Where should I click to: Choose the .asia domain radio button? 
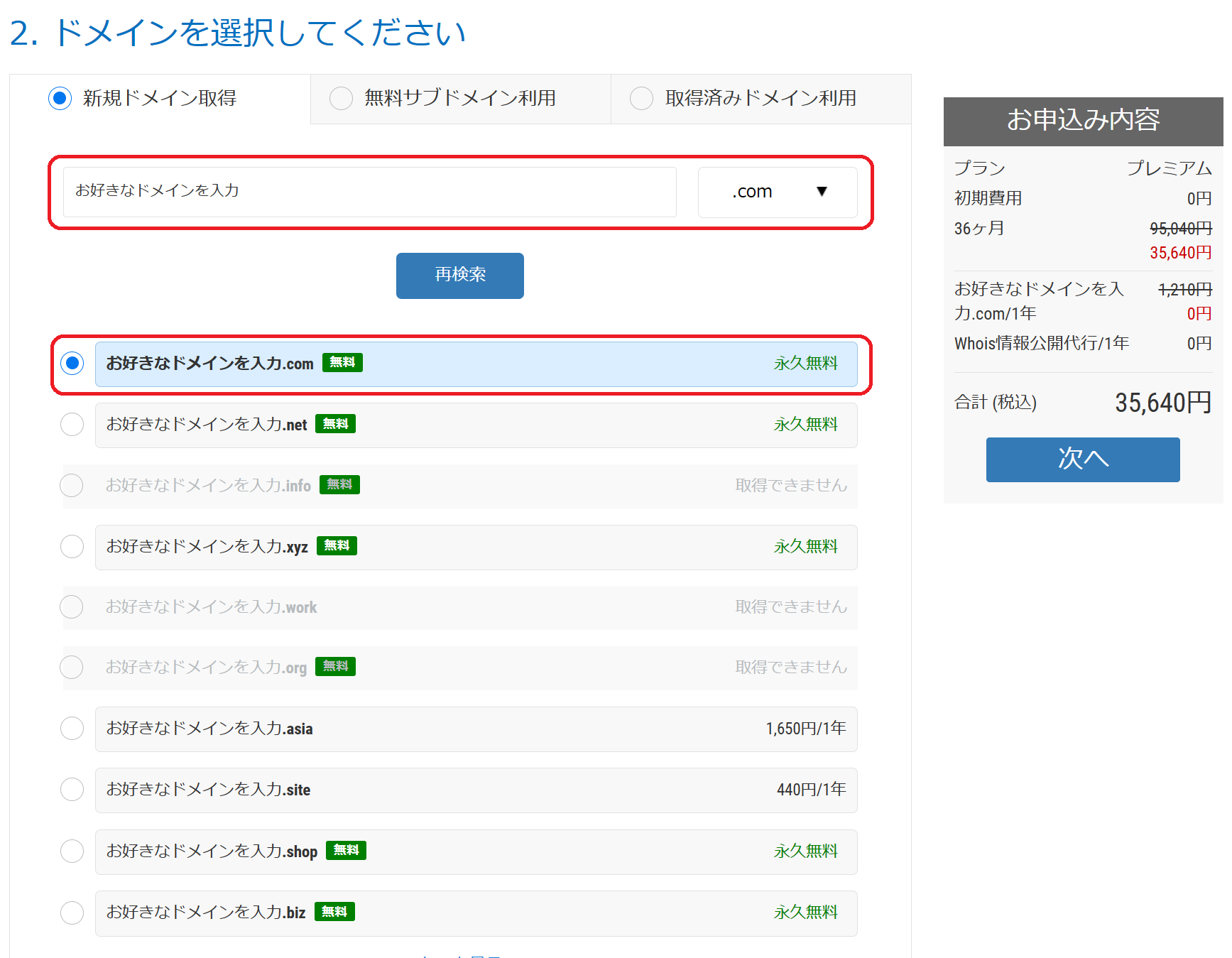pyautogui.click(x=72, y=729)
